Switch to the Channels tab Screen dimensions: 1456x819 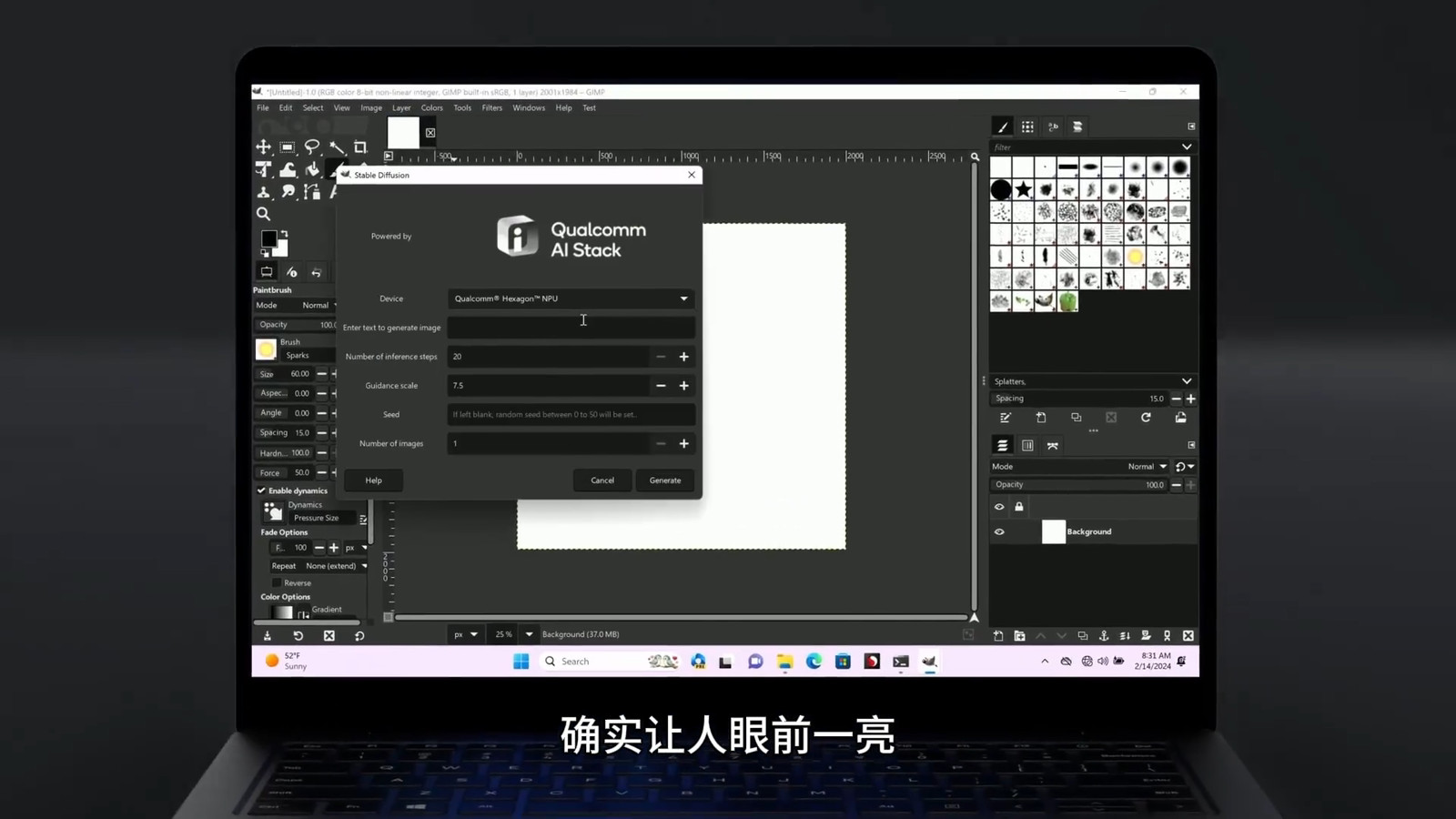tap(1027, 446)
